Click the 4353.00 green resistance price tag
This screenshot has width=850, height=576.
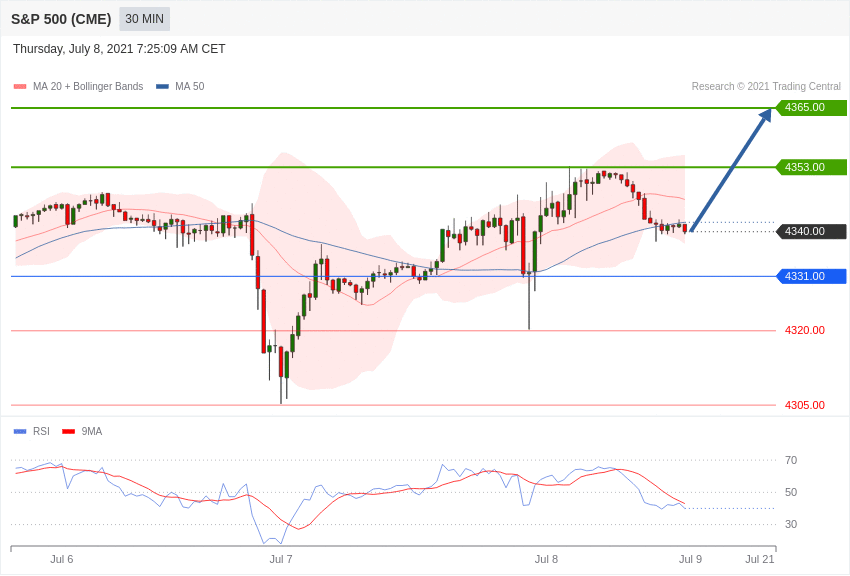click(812, 167)
